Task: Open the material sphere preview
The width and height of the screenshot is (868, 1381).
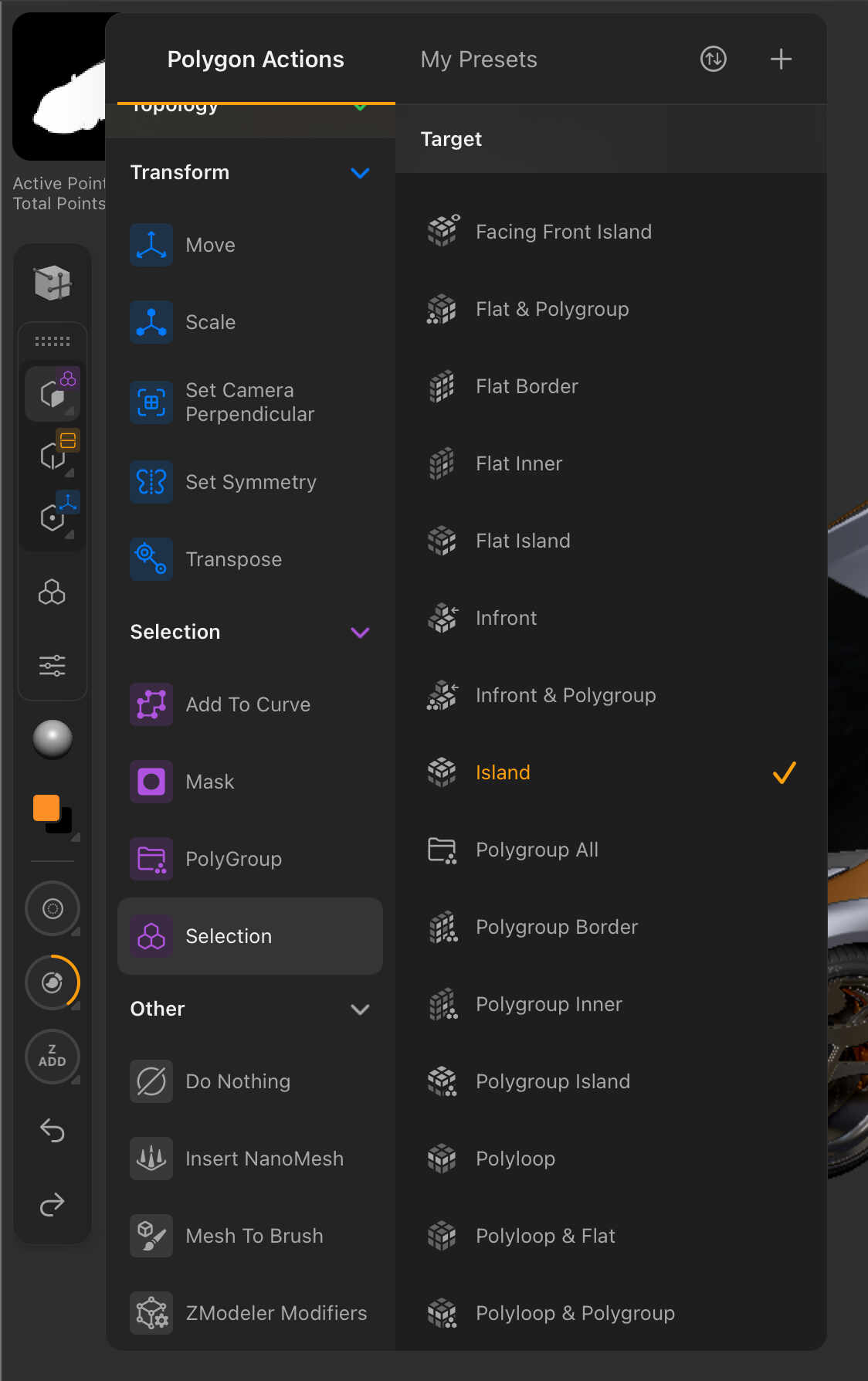Action: click(x=53, y=739)
